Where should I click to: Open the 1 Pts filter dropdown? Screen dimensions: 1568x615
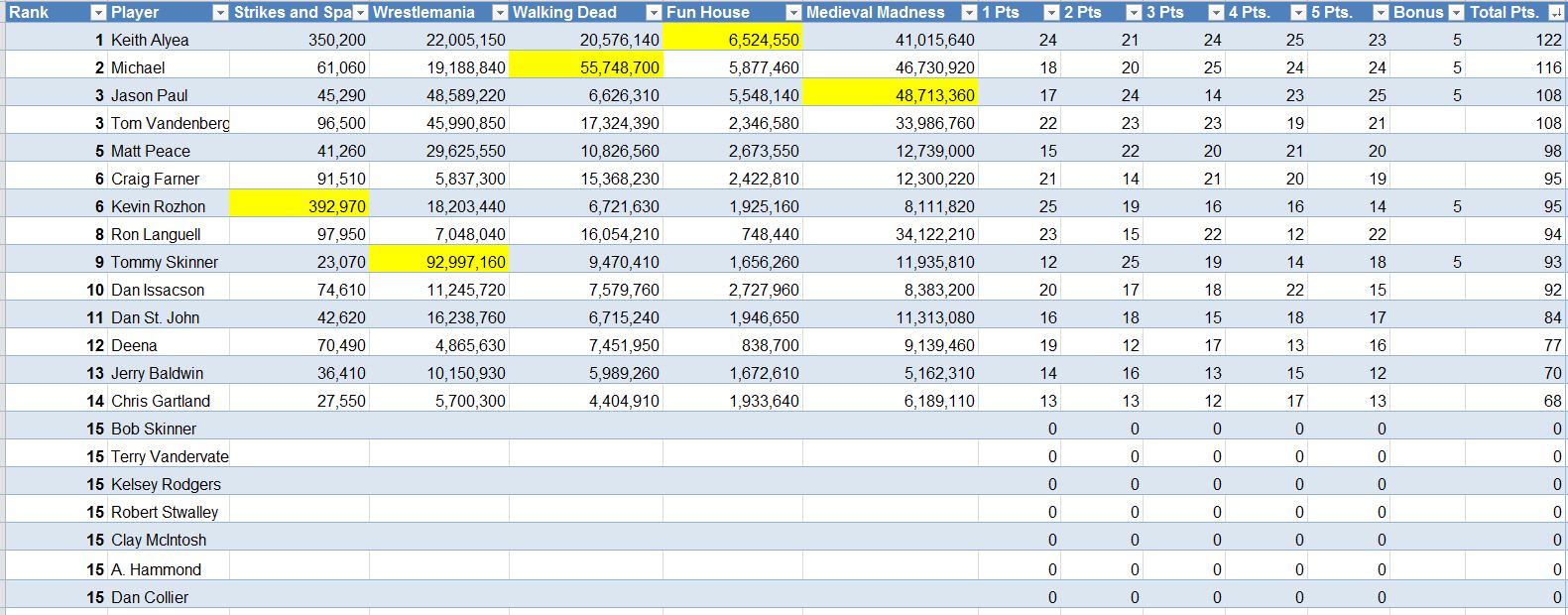click(x=1051, y=13)
